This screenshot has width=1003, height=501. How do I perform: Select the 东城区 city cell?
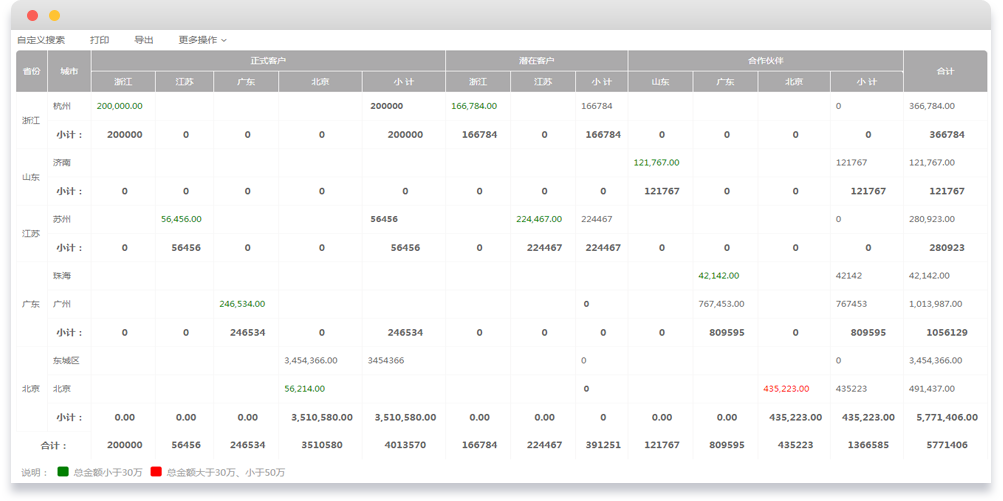coord(66,360)
